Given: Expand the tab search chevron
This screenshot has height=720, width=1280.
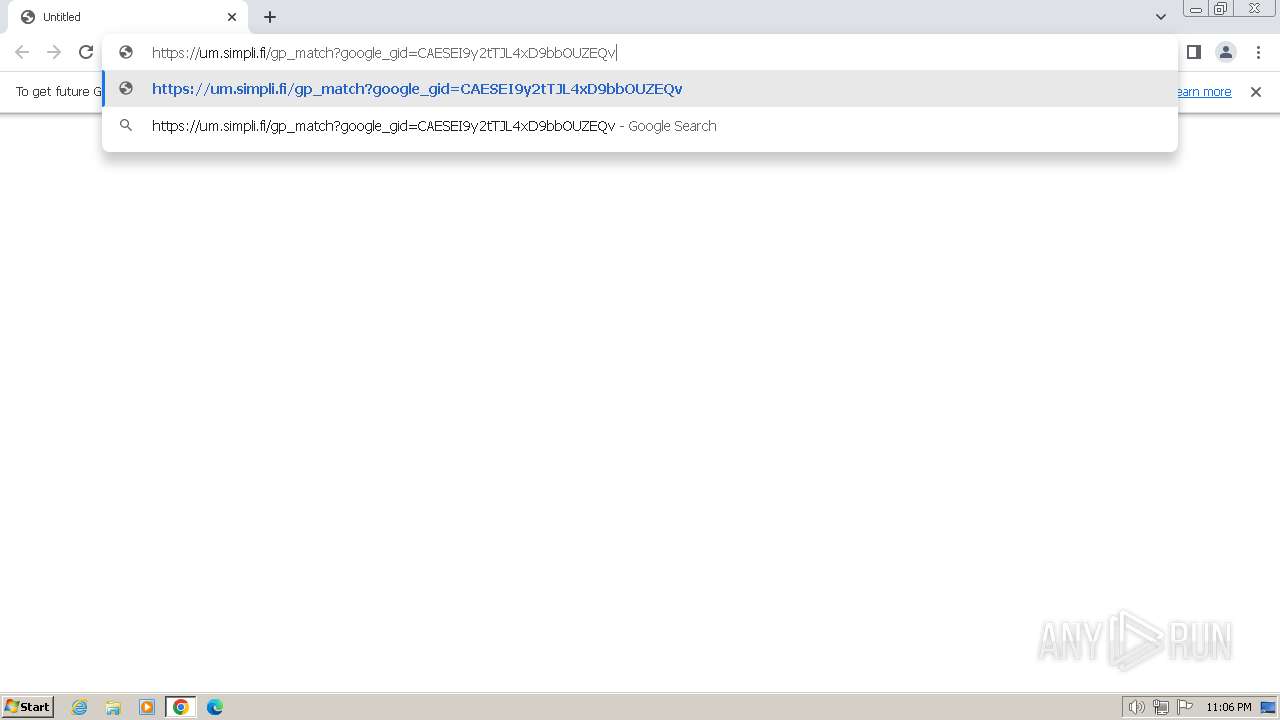Looking at the screenshot, I should click(x=1161, y=17).
